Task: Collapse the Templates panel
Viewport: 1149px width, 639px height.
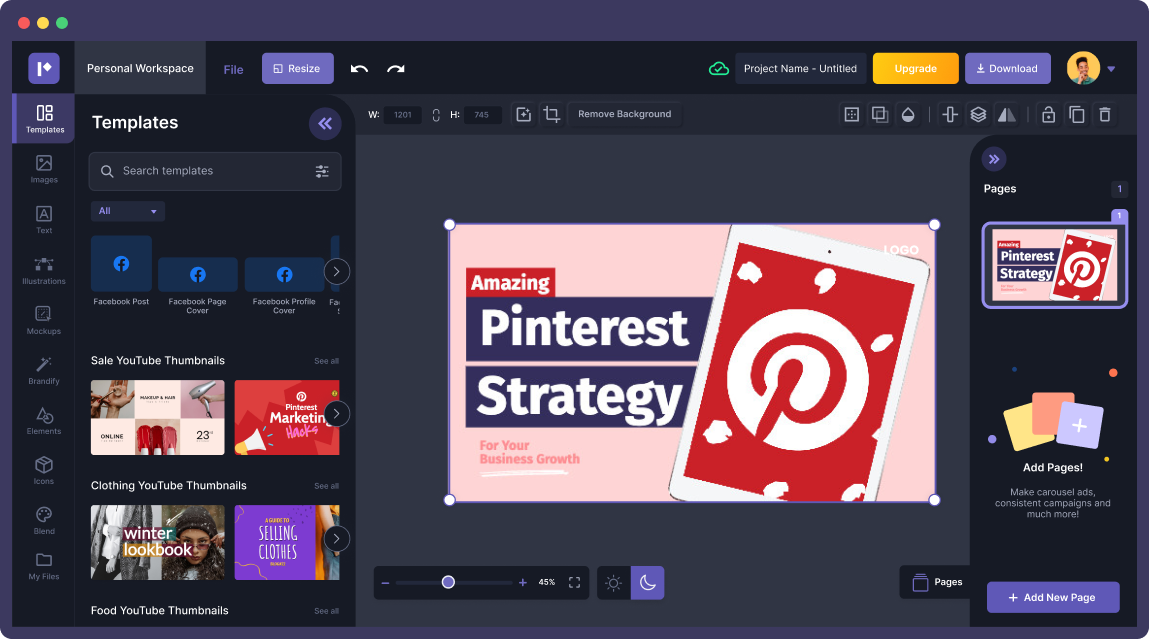Action: (325, 123)
